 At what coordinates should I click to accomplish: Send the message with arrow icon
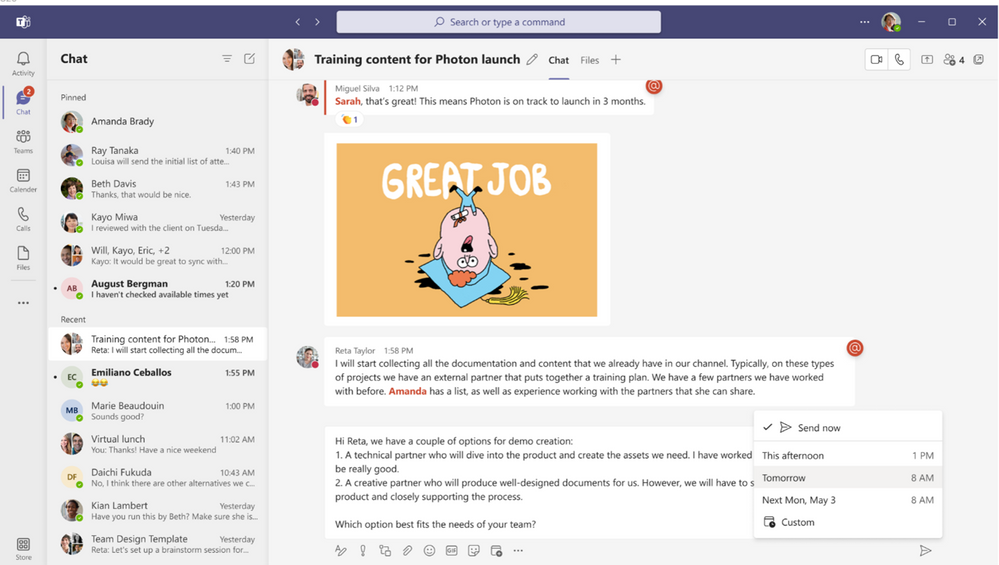pos(926,550)
